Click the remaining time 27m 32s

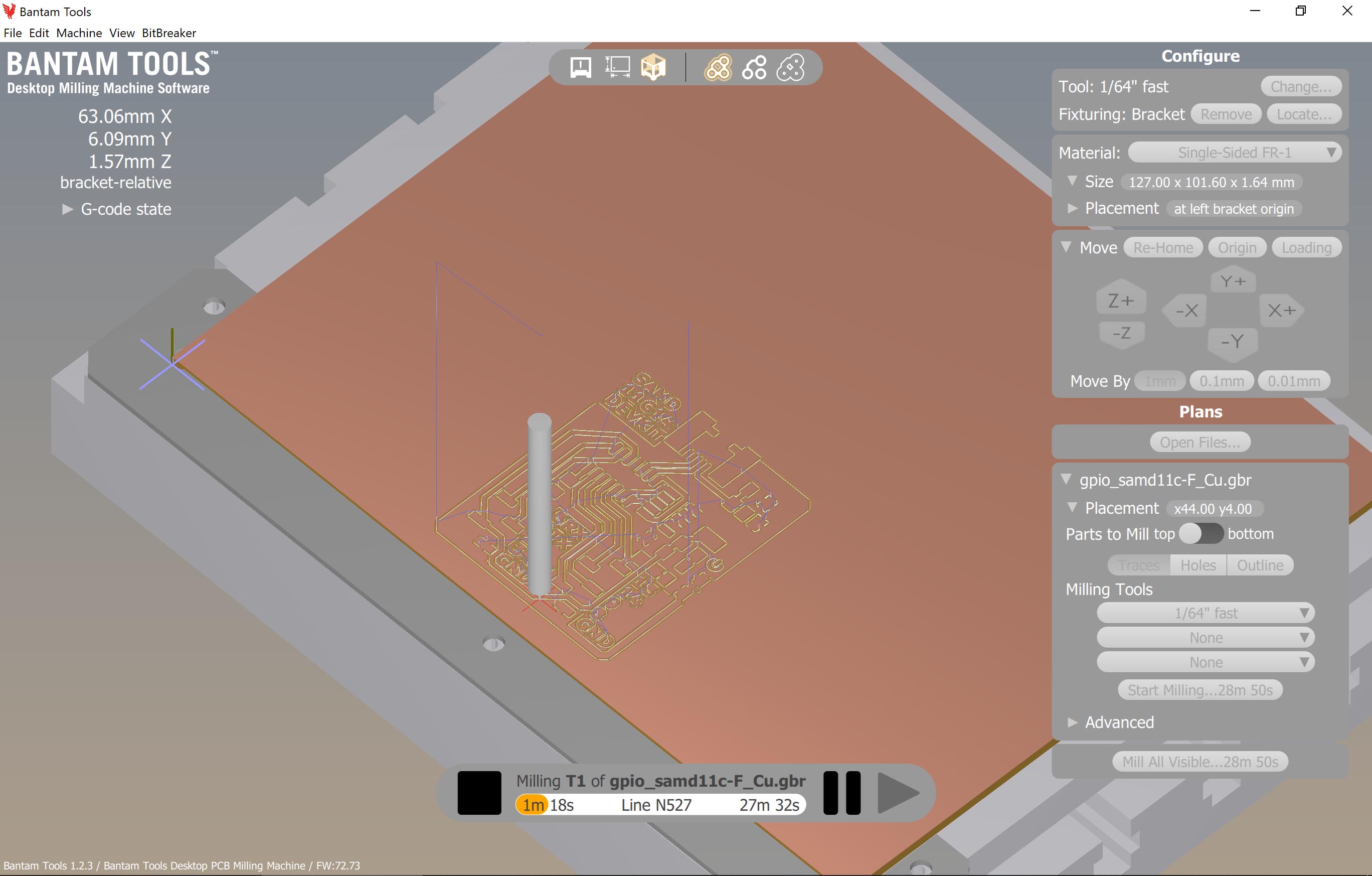click(x=769, y=805)
